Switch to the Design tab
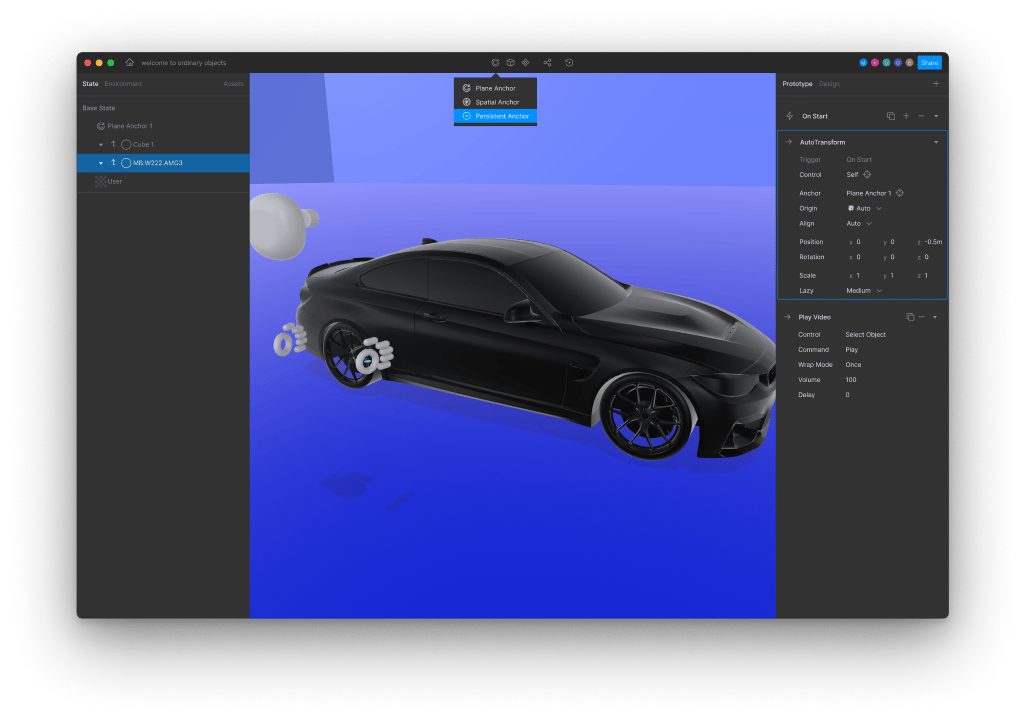This screenshot has width=1025, height=720. pos(829,84)
